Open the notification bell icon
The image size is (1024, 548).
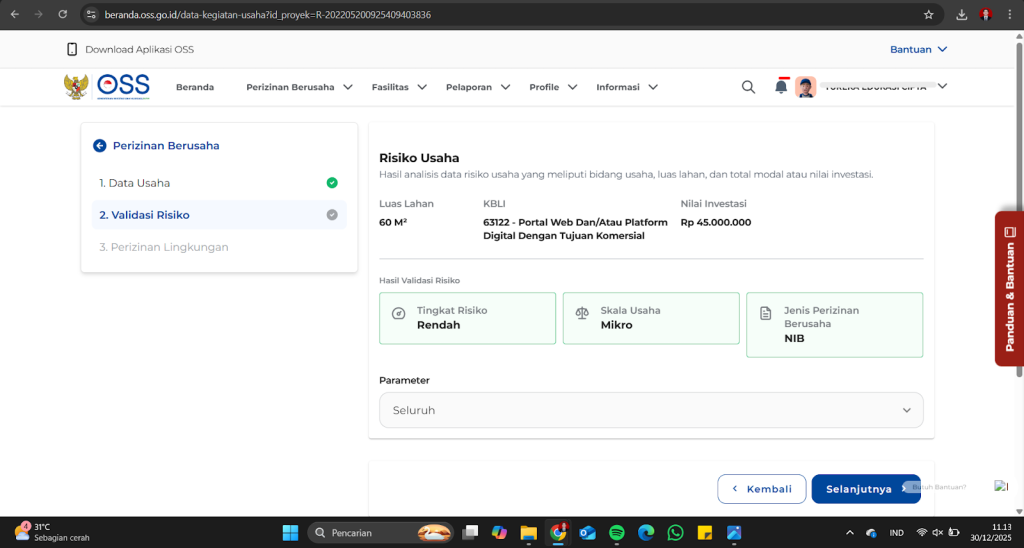pos(780,87)
